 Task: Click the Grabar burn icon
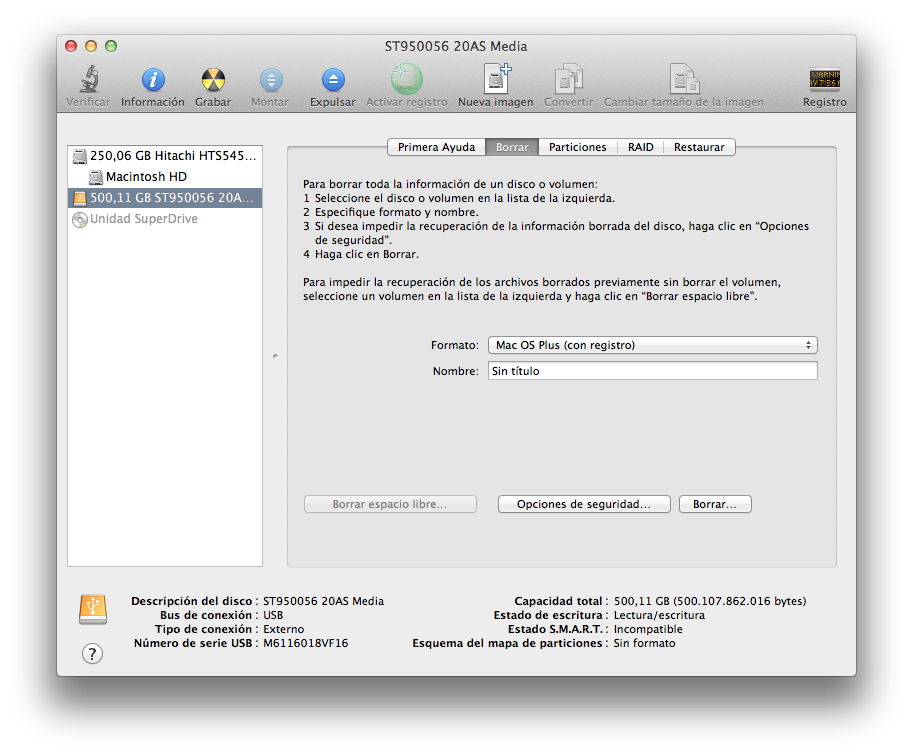pos(213,80)
